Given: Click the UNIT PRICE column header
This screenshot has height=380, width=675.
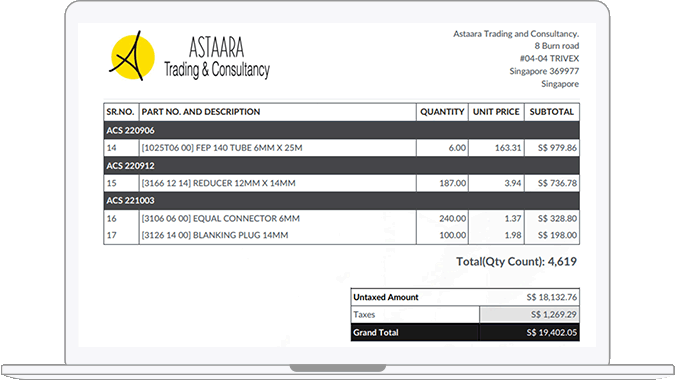Looking at the screenshot, I should (496, 112).
